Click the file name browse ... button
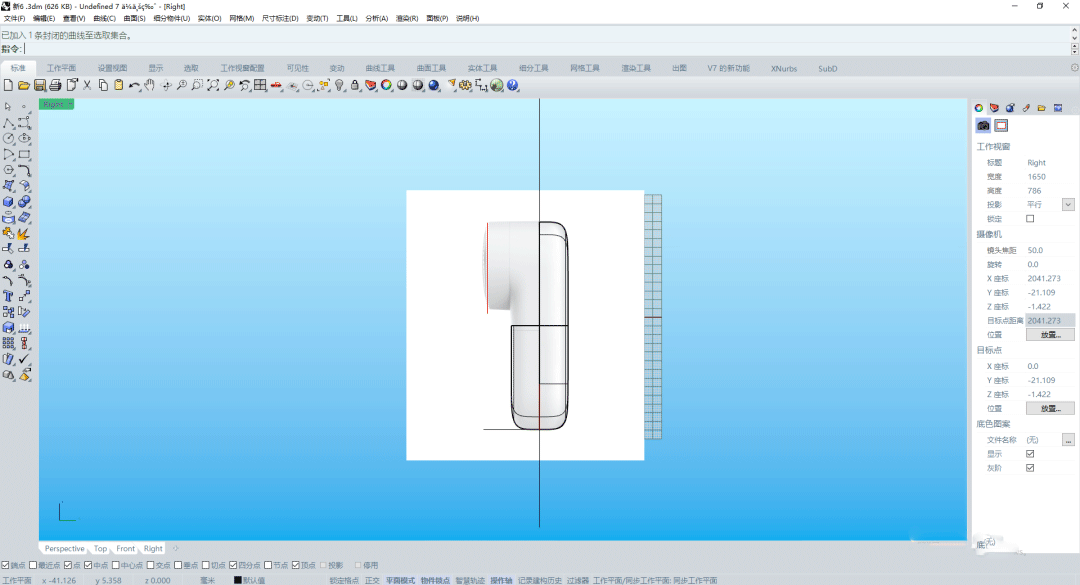This screenshot has height=585, width=1080. [x=1067, y=439]
